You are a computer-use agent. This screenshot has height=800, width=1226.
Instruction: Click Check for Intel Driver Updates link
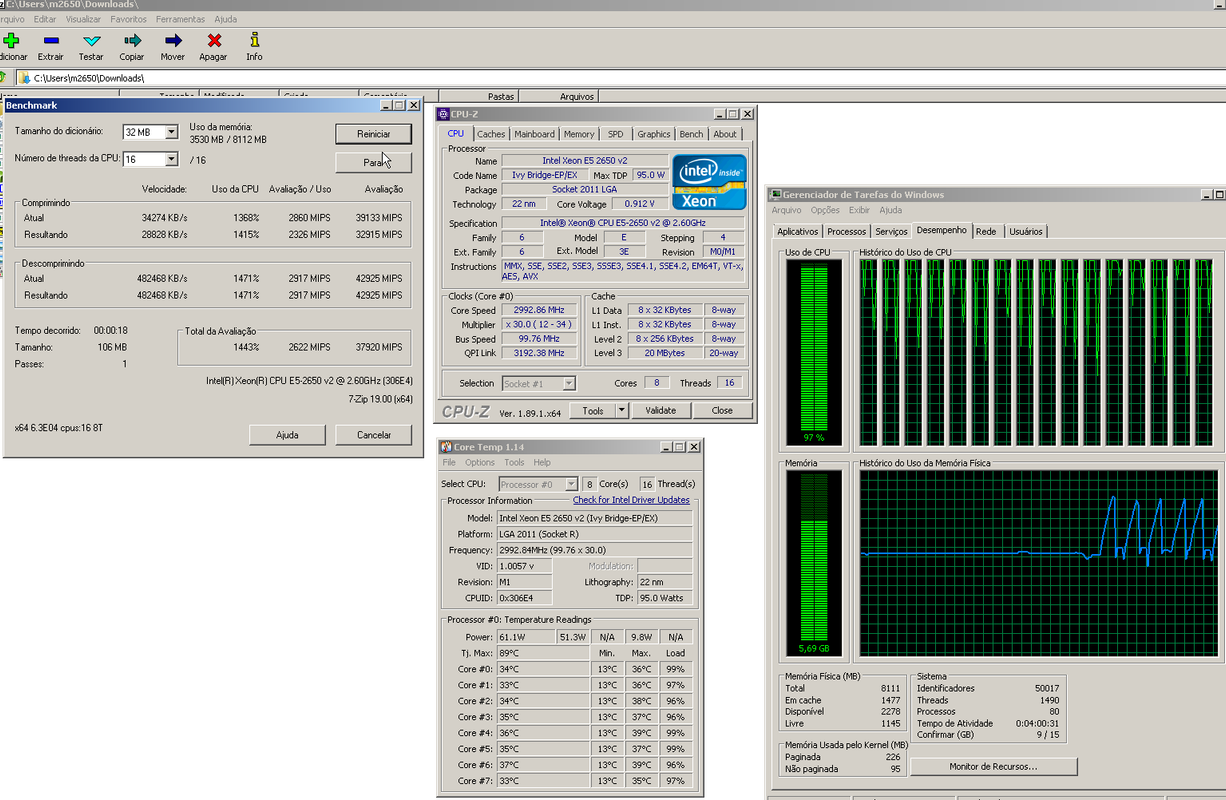[x=631, y=500]
